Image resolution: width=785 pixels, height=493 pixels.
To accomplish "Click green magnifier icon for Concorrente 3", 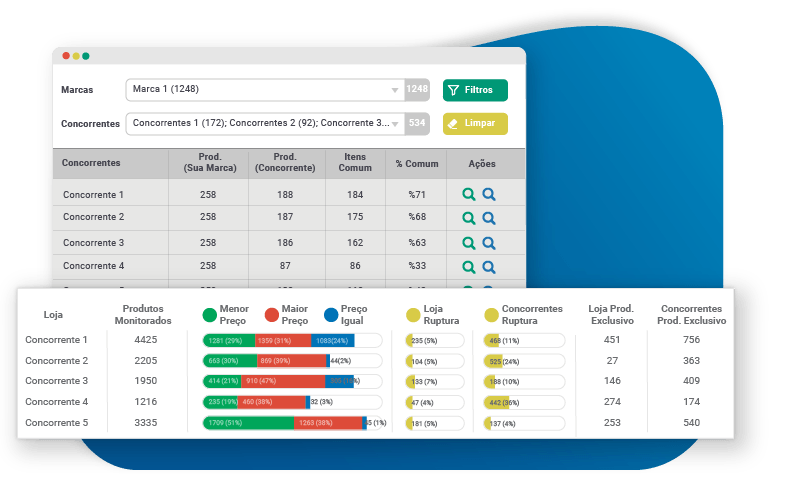I will pyautogui.click(x=468, y=243).
